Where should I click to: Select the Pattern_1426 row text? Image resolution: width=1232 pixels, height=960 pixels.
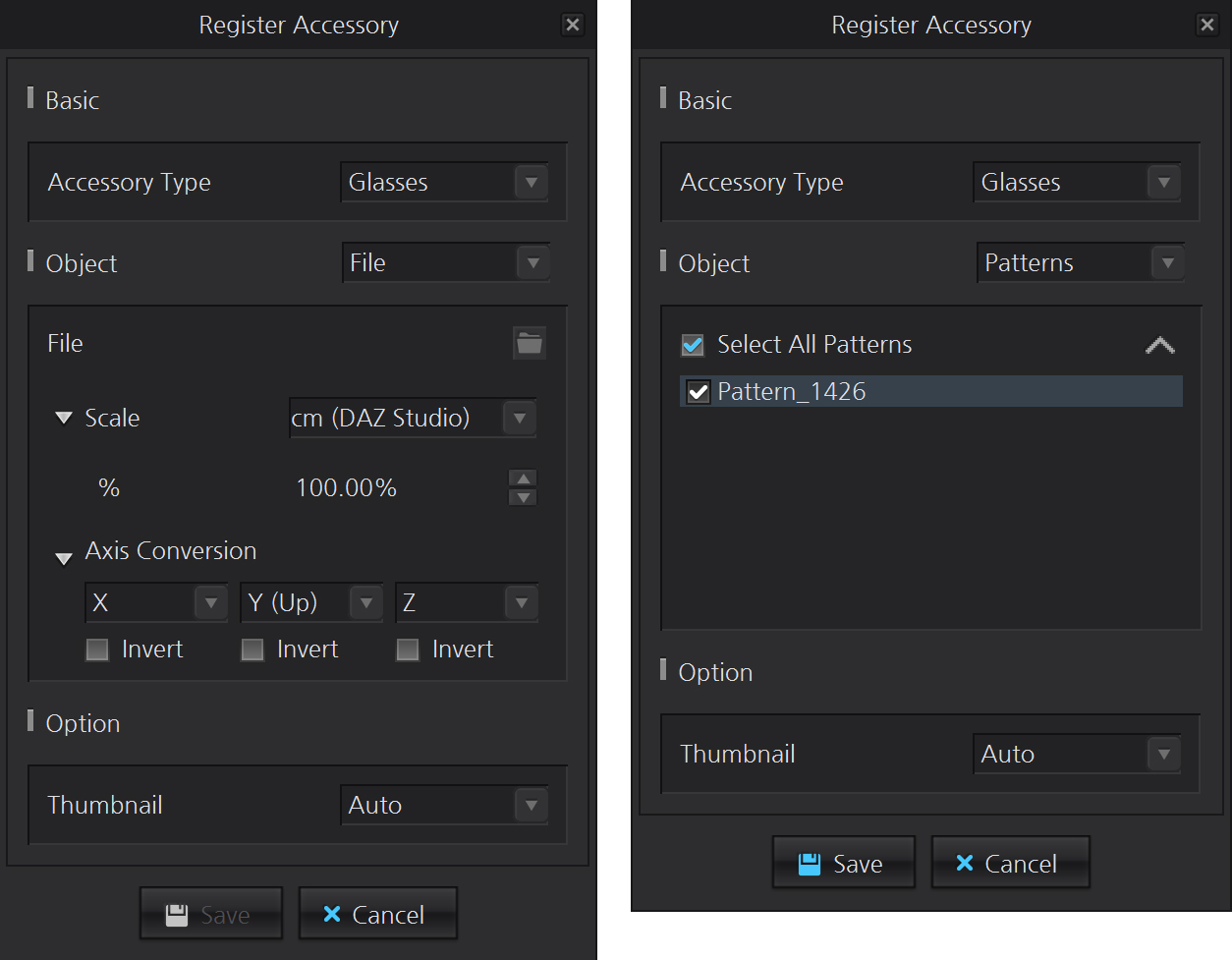[792, 391]
